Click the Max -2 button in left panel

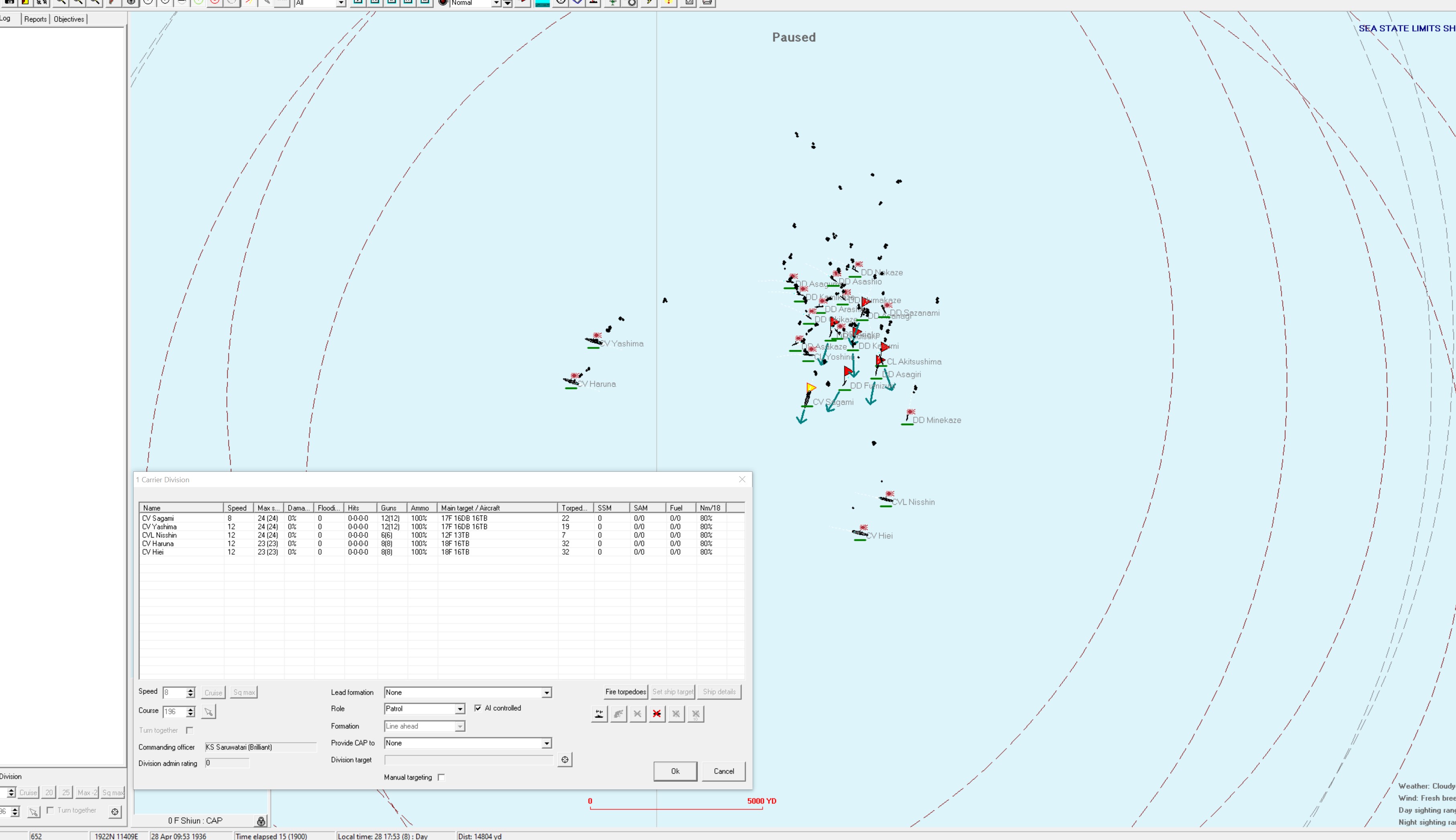pyautogui.click(x=87, y=793)
